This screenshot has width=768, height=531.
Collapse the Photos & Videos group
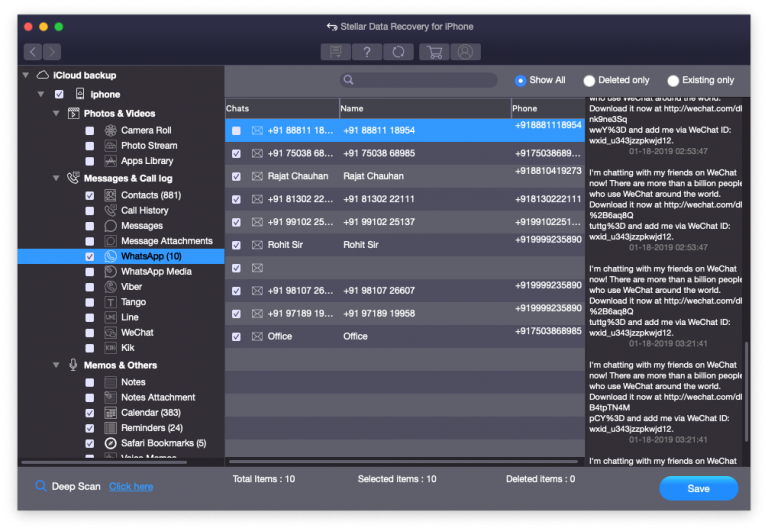(56, 113)
